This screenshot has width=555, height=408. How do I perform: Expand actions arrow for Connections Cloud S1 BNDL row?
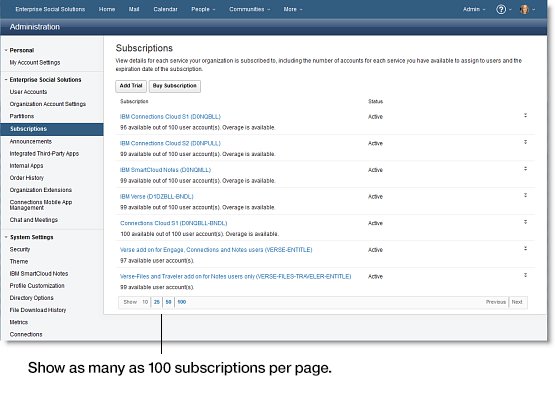(x=526, y=222)
